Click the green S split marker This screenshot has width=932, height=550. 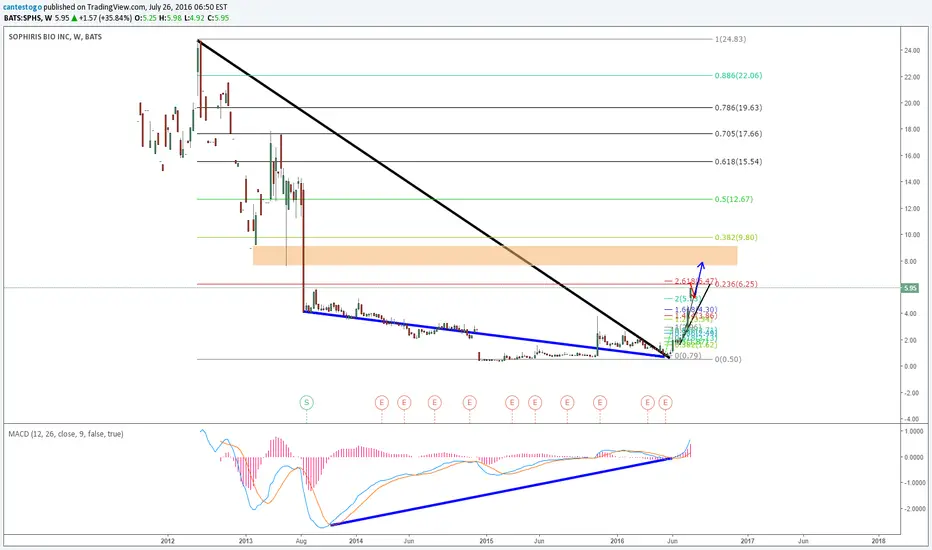click(307, 403)
